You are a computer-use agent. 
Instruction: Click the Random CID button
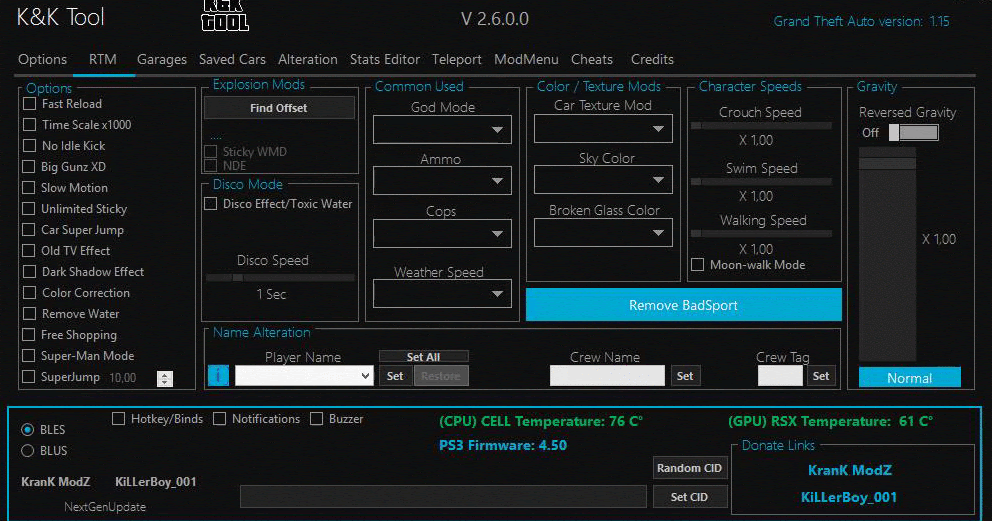[689, 468]
